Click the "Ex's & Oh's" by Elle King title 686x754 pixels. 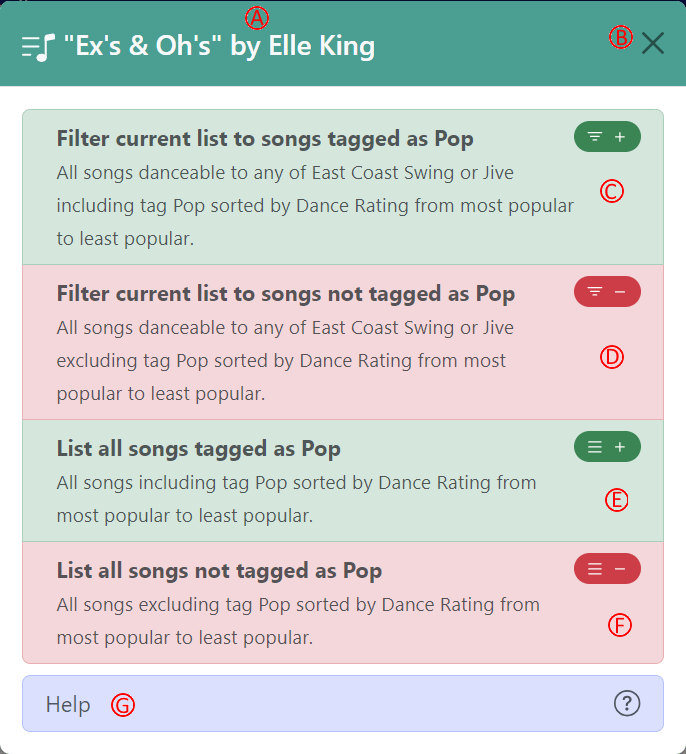click(226, 47)
